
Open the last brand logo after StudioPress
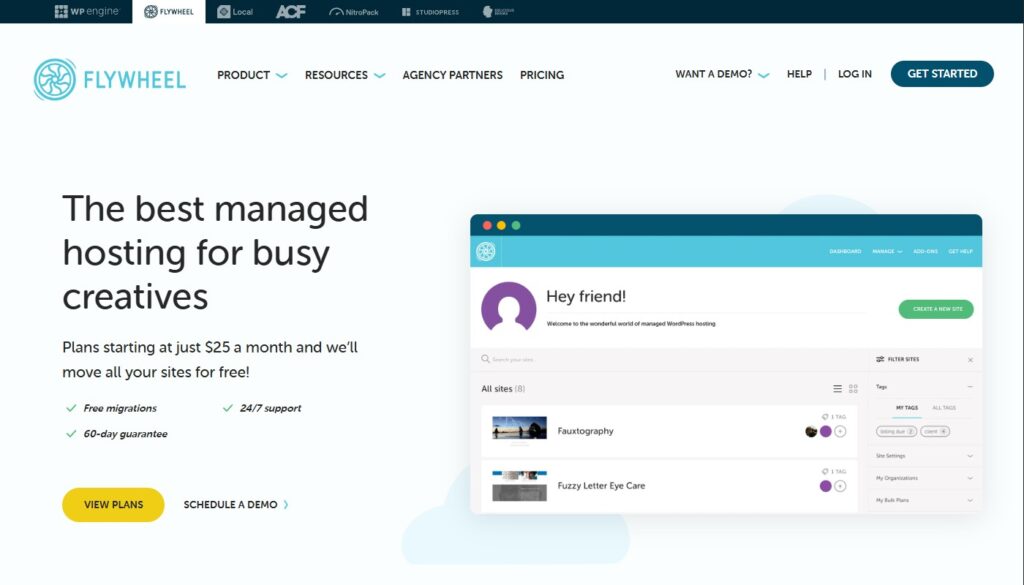[x=498, y=12]
